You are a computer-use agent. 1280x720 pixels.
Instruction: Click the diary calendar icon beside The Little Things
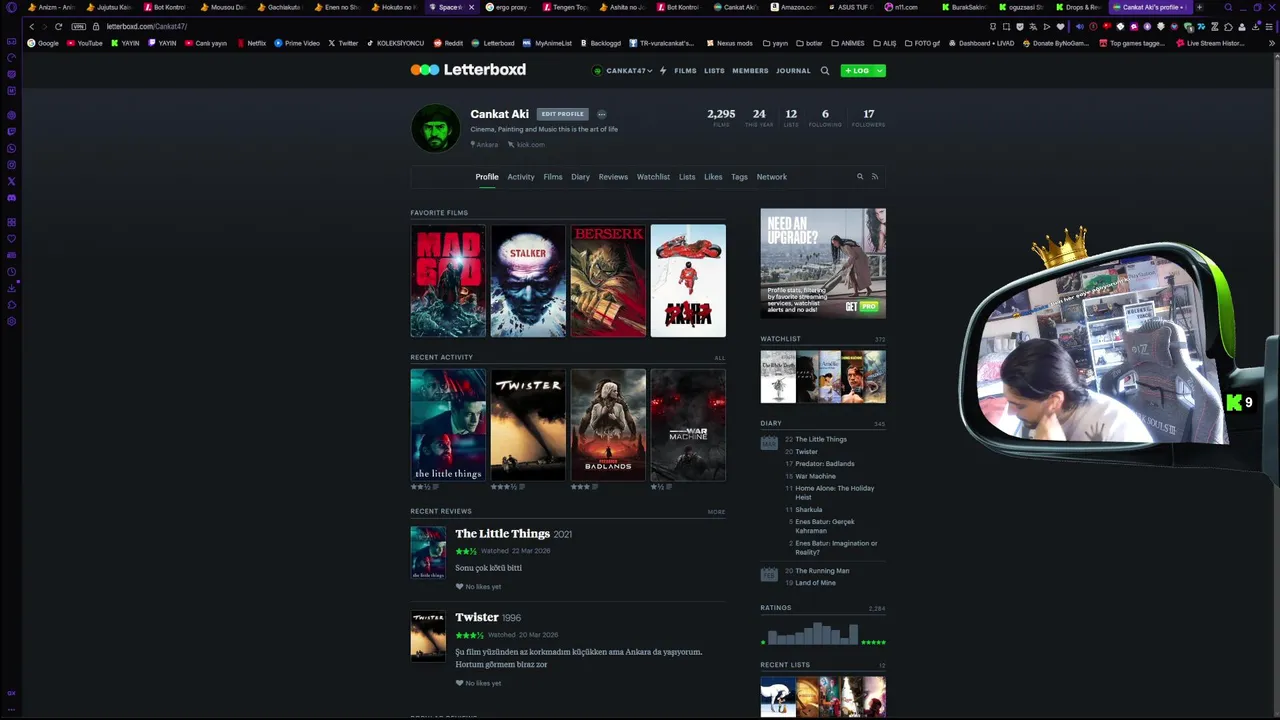tap(769, 443)
